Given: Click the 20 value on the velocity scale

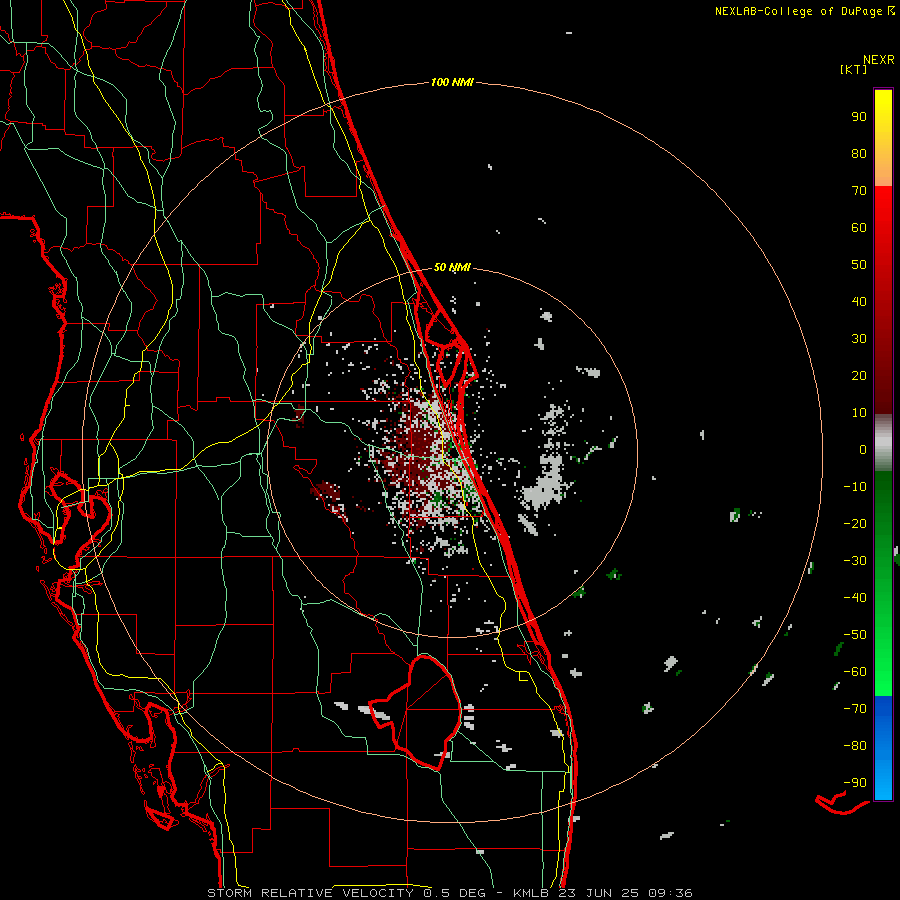Looking at the screenshot, I should click(x=859, y=375).
